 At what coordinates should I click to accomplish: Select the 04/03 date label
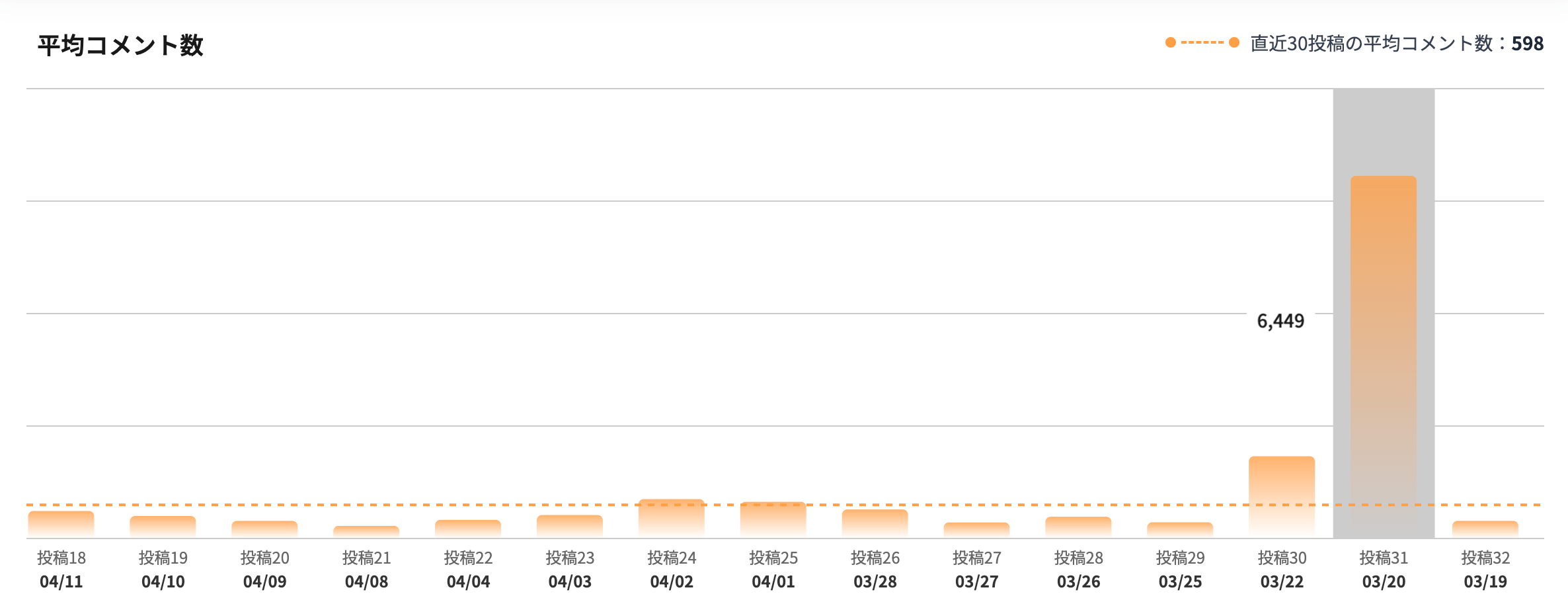[x=570, y=582]
